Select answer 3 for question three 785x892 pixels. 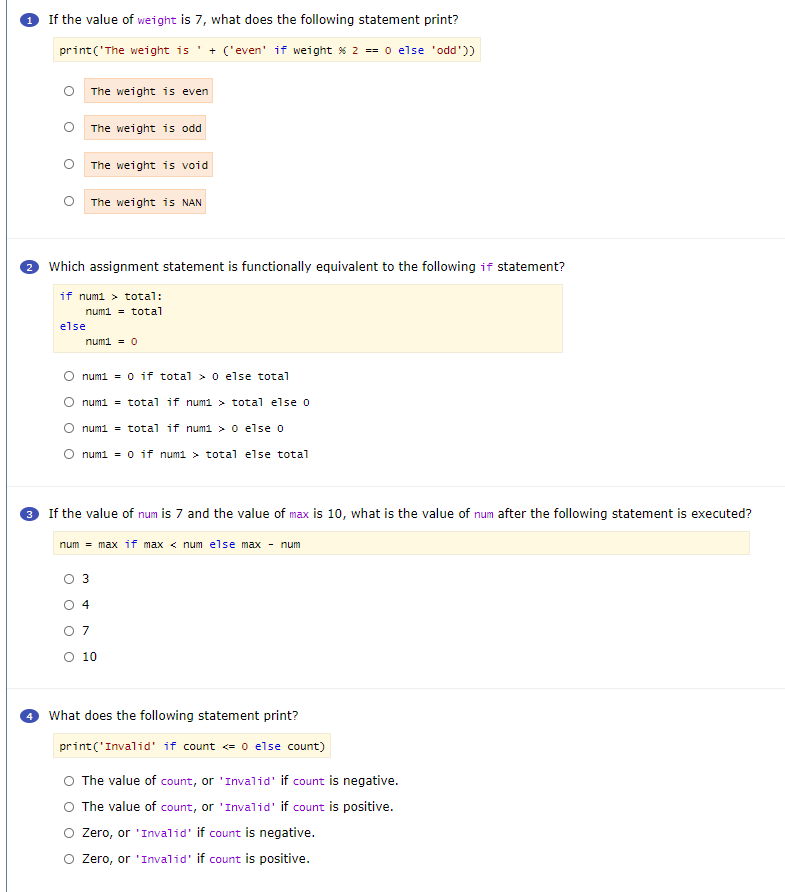coord(68,578)
